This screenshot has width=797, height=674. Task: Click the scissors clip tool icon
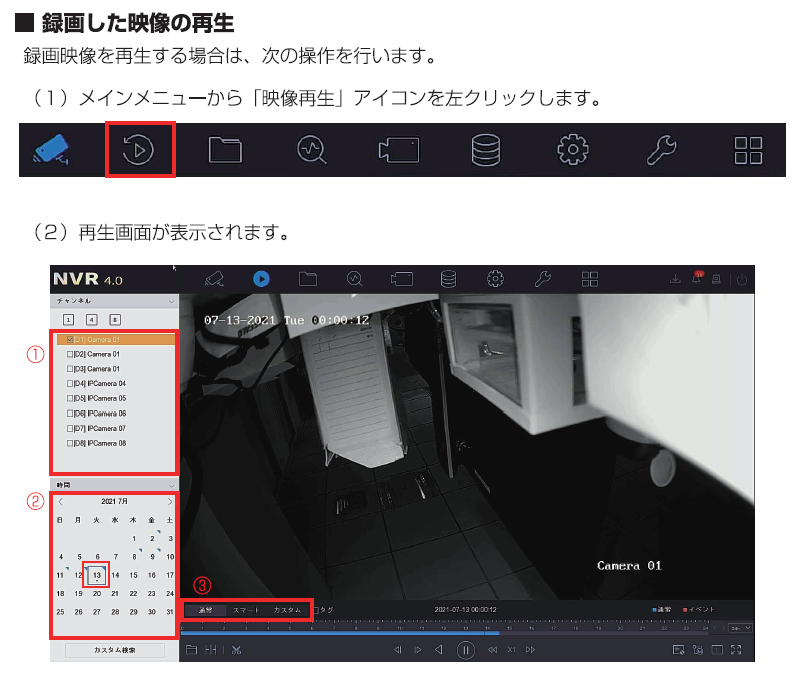point(237,650)
